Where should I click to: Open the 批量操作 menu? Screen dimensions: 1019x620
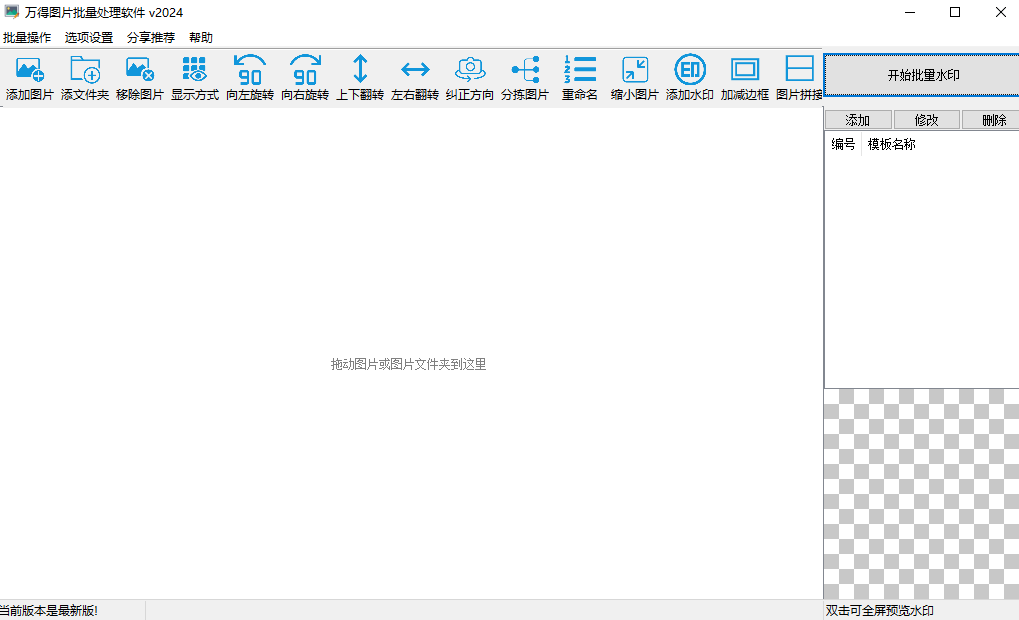point(27,38)
